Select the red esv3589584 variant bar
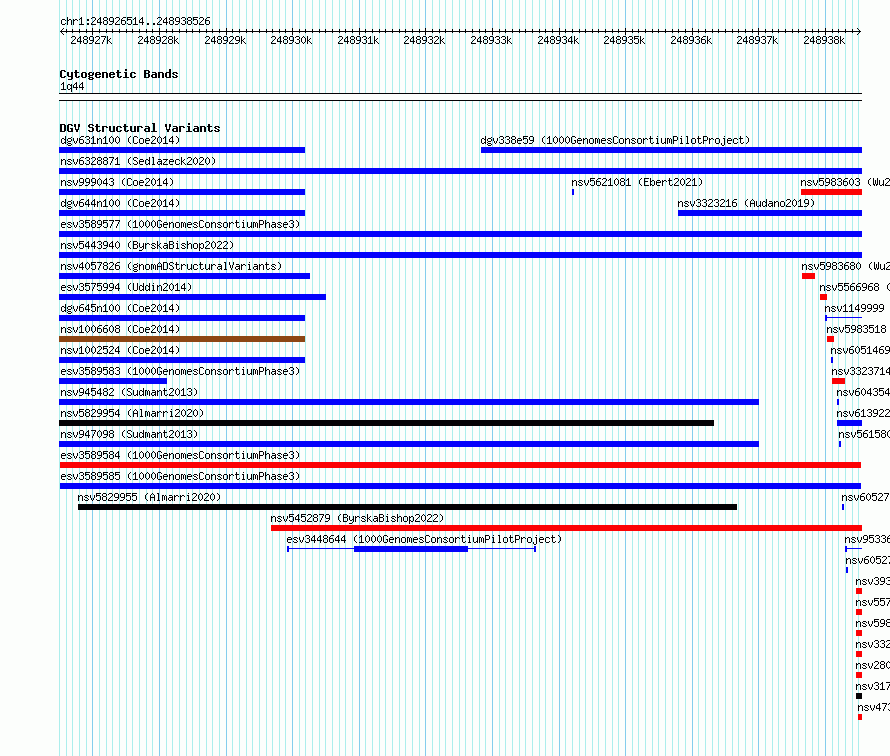The height and width of the screenshot is (756, 890). click(x=460, y=465)
